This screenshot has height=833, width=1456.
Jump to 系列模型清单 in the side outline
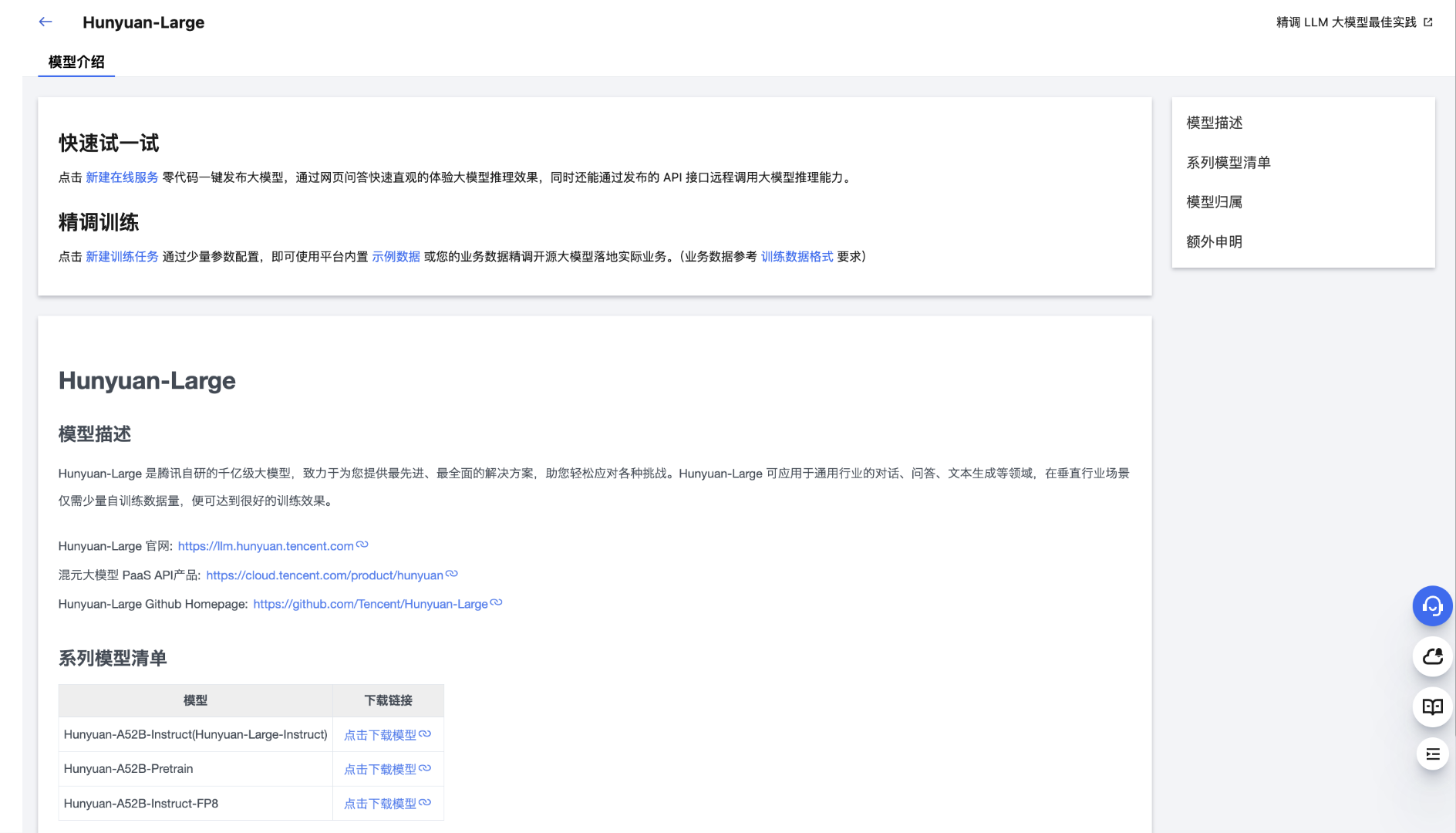pyautogui.click(x=1228, y=163)
